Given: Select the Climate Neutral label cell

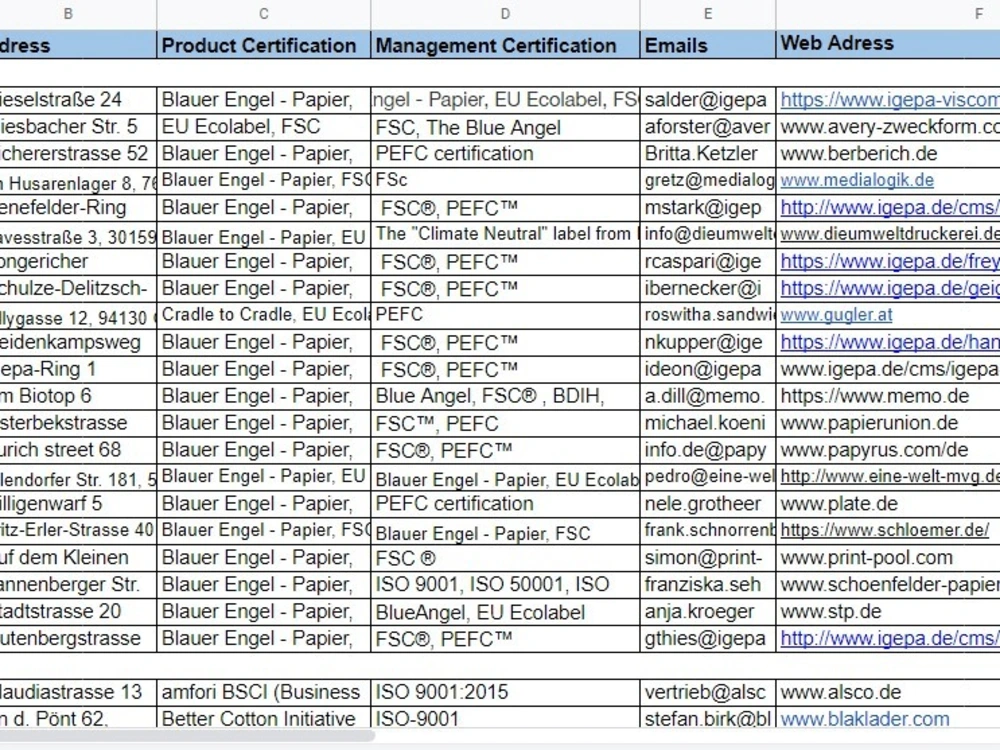Looking at the screenshot, I should click(x=505, y=234).
